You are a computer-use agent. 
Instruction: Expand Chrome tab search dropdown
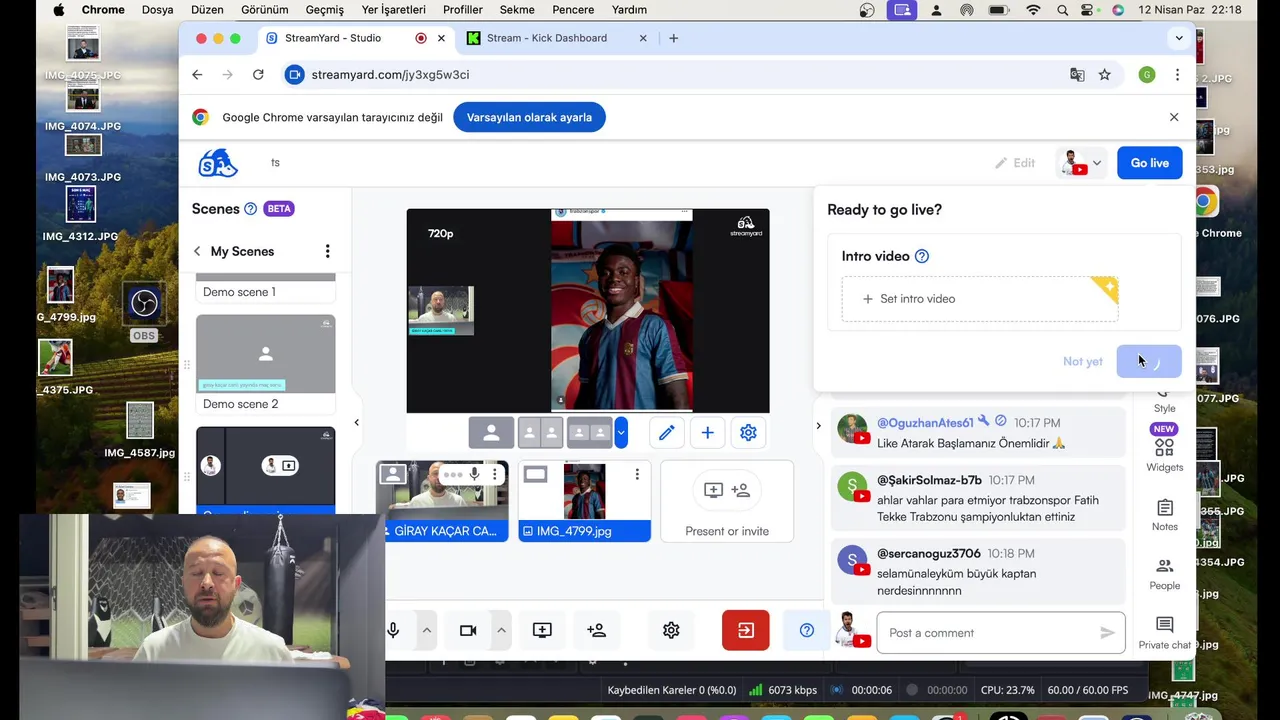pyautogui.click(x=1179, y=38)
